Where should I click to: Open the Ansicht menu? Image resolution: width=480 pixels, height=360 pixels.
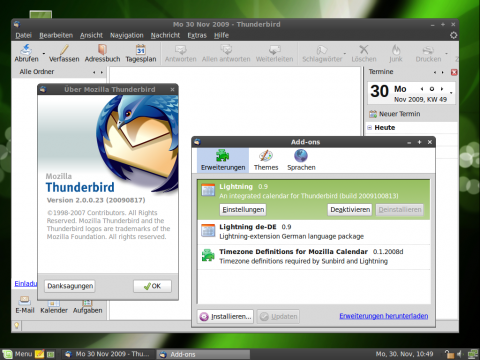point(91,35)
